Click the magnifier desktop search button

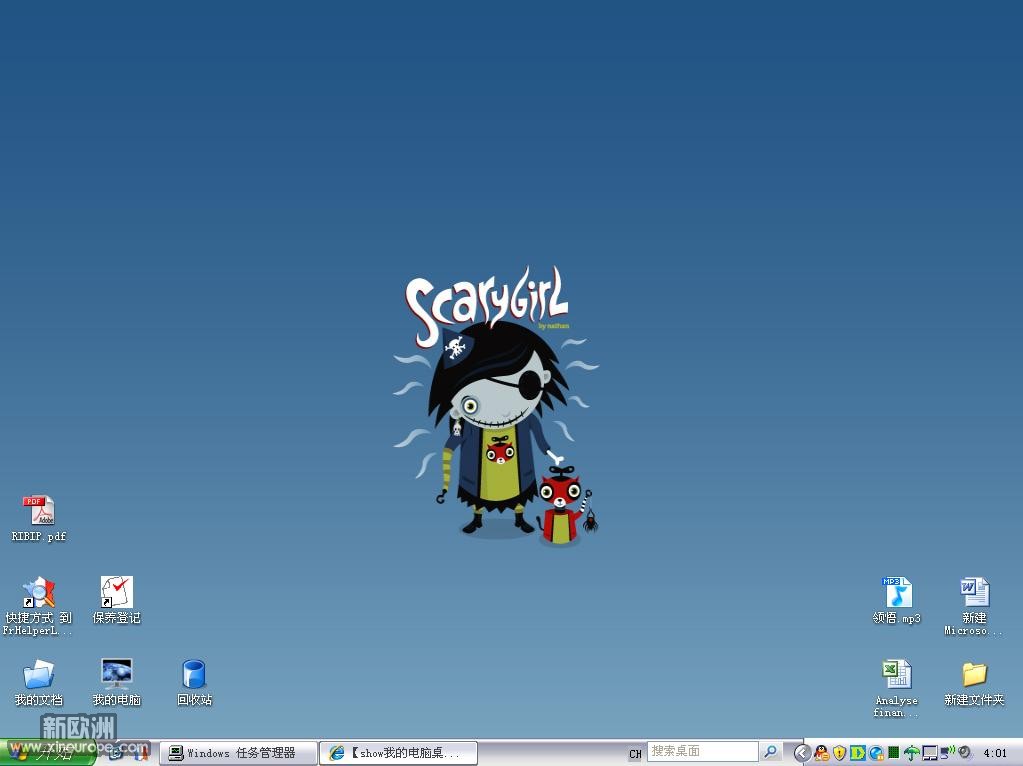(x=771, y=752)
